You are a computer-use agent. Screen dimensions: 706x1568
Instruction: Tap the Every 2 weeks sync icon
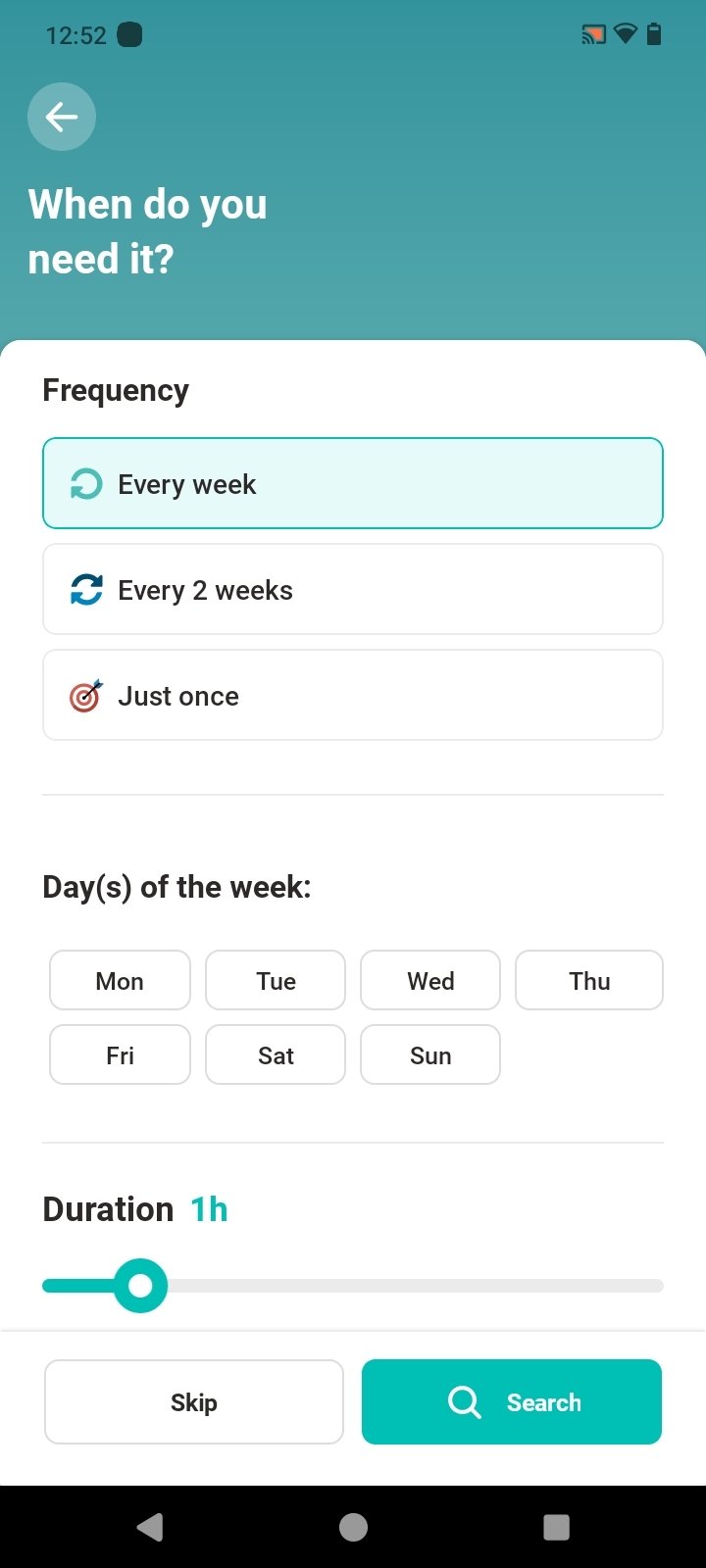pyautogui.click(x=86, y=590)
